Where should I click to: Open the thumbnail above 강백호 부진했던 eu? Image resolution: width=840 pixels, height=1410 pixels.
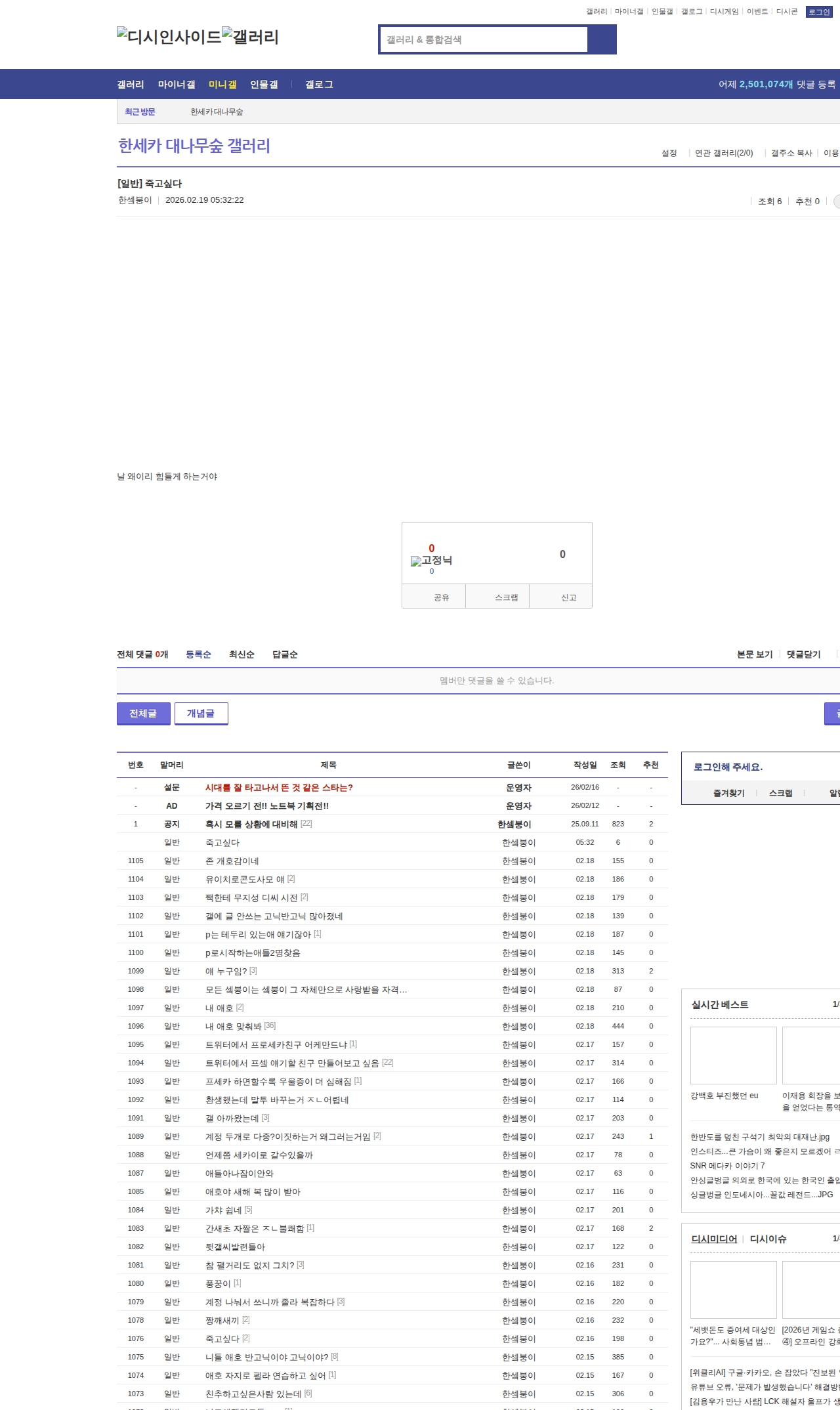click(x=733, y=1055)
